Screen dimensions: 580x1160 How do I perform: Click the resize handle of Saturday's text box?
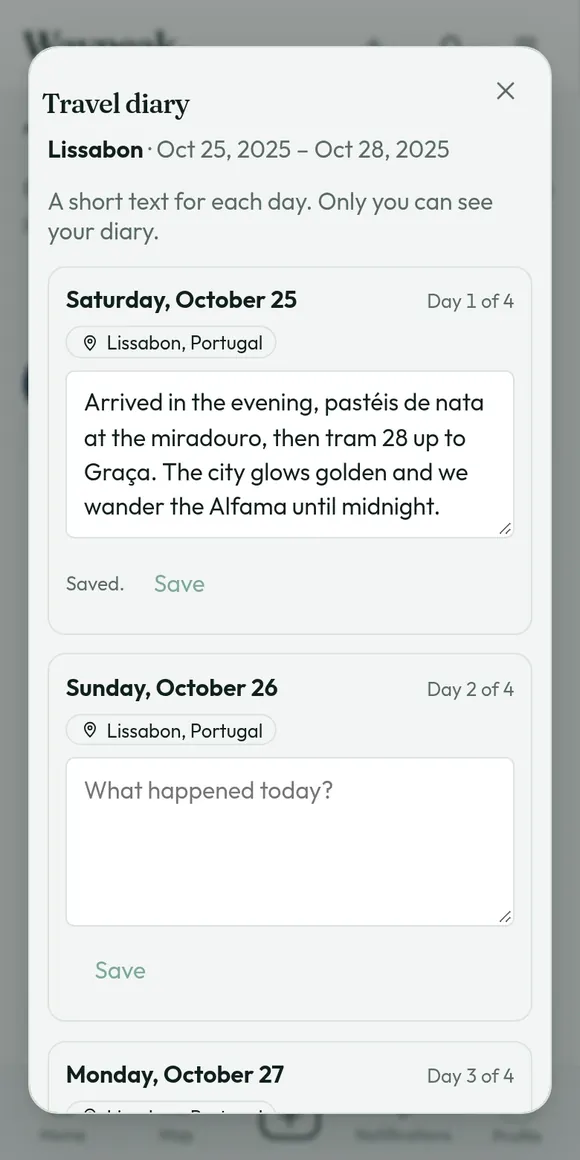pyautogui.click(x=505, y=528)
